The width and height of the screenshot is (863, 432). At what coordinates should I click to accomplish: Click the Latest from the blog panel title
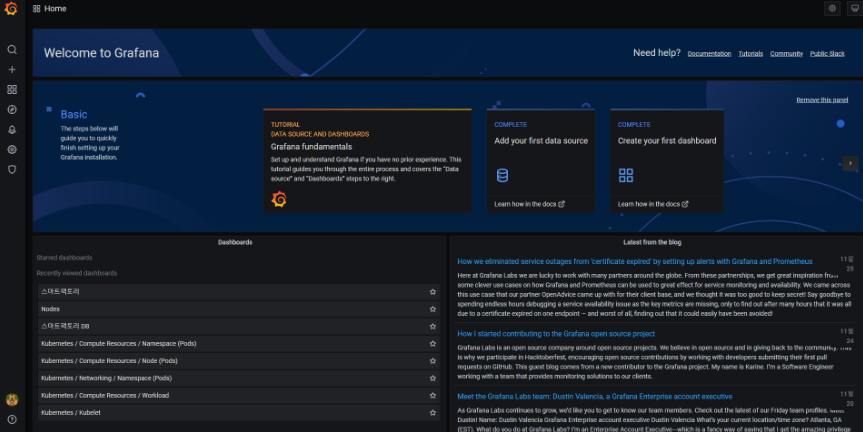[x=652, y=242]
